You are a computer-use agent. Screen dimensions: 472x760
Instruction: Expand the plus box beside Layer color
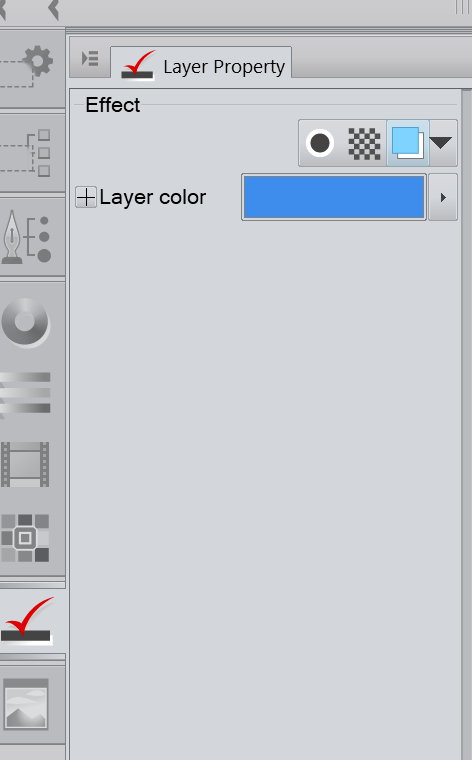(86, 197)
